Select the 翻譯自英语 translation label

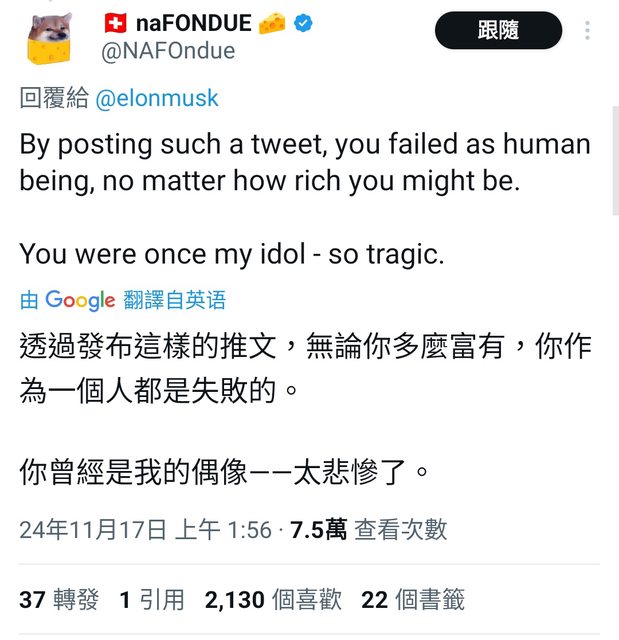[x=175, y=300]
